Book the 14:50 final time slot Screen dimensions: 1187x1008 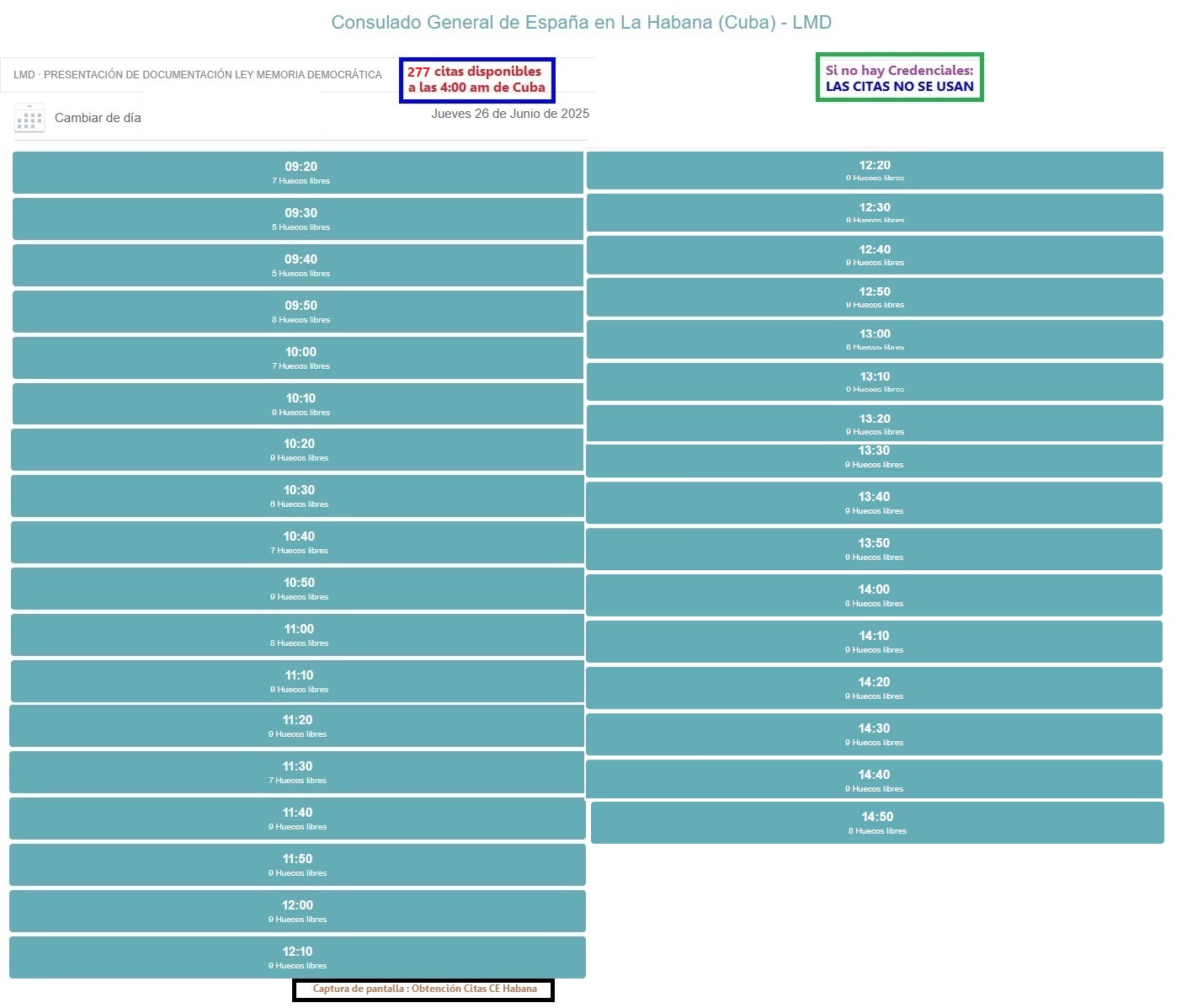pyautogui.click(x=877, y=823)
